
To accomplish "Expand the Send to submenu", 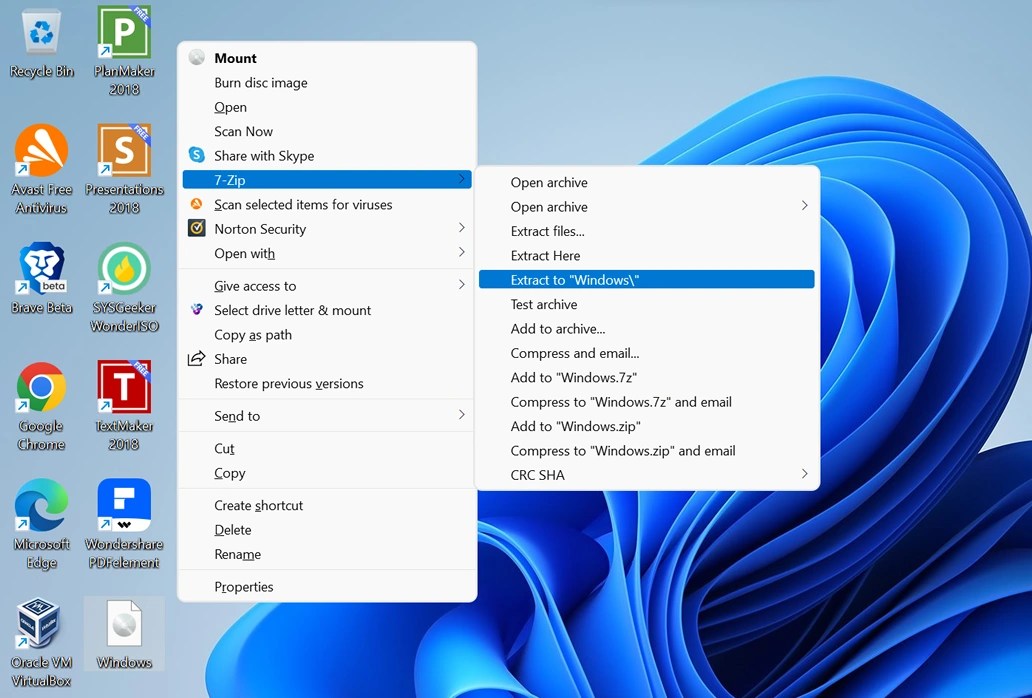I will tap(327, 415).
